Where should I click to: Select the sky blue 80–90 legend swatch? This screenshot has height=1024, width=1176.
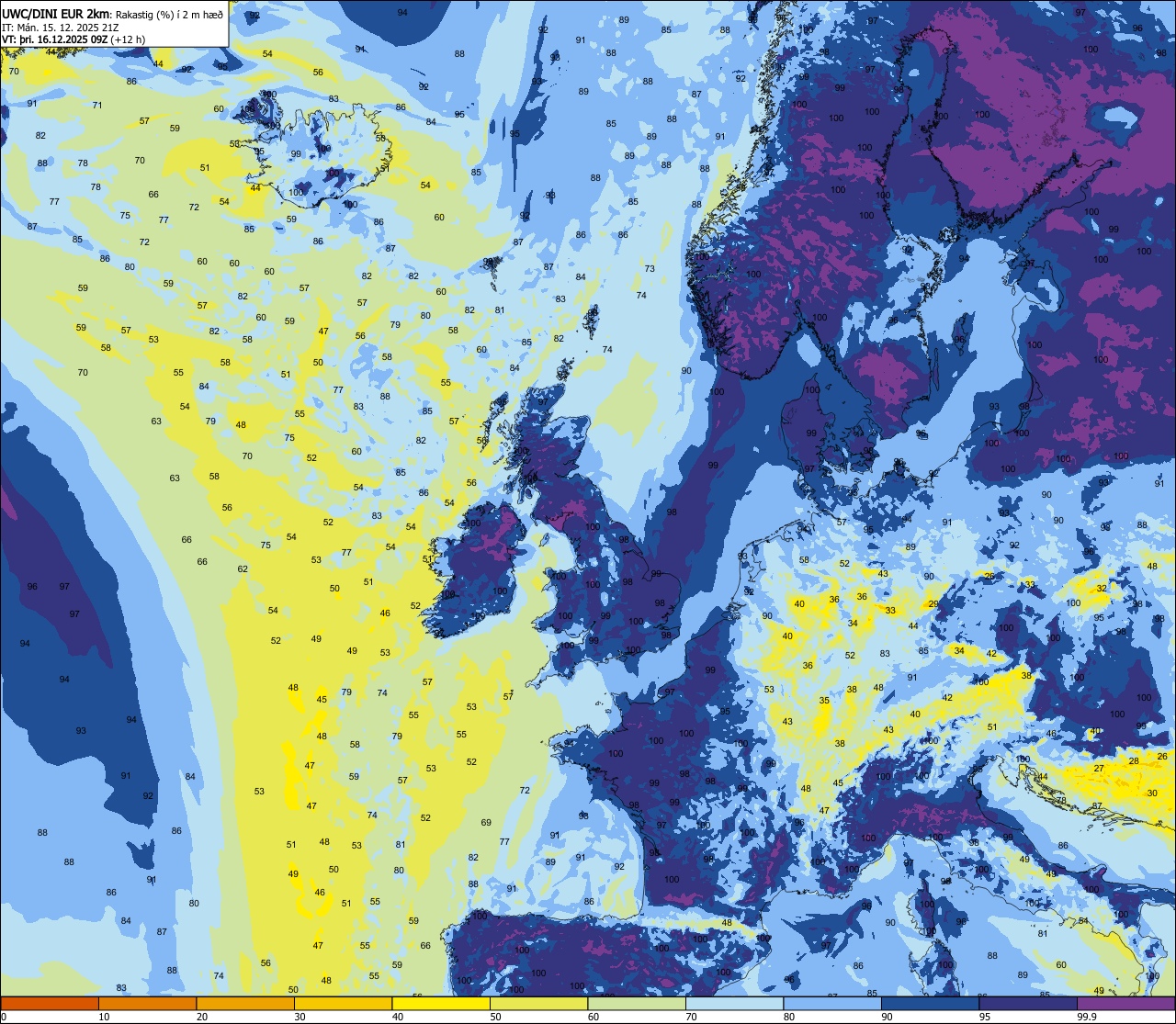[832, 1003]
